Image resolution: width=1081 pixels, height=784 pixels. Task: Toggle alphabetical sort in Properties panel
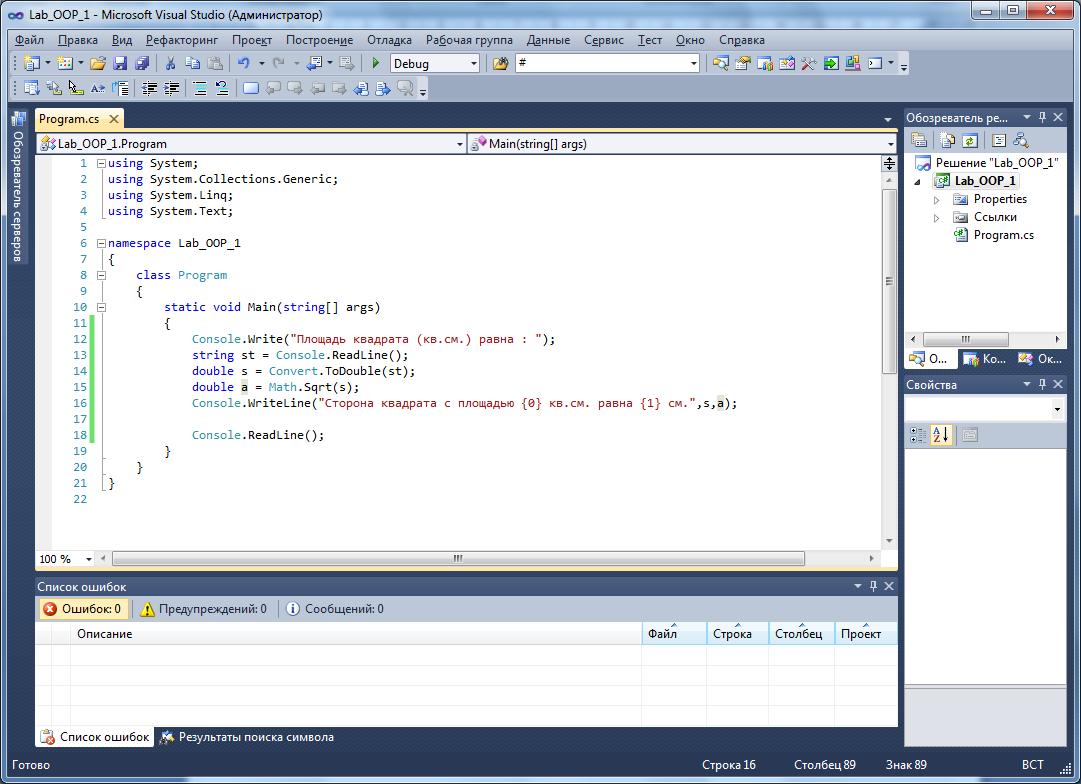(941, 434)
